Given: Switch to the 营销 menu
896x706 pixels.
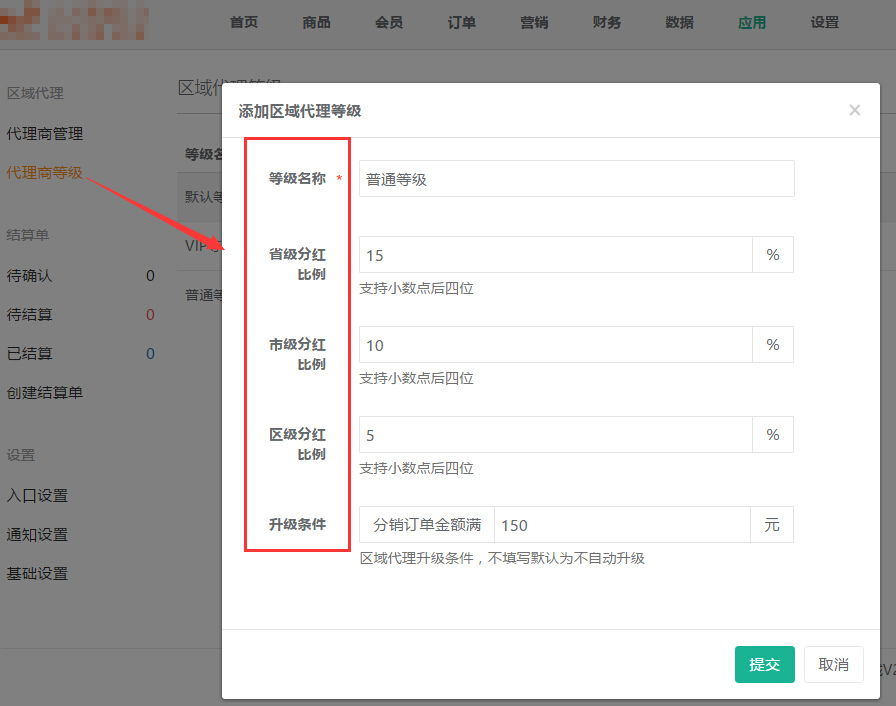Looking at the screenshot, I should (534, 23).
